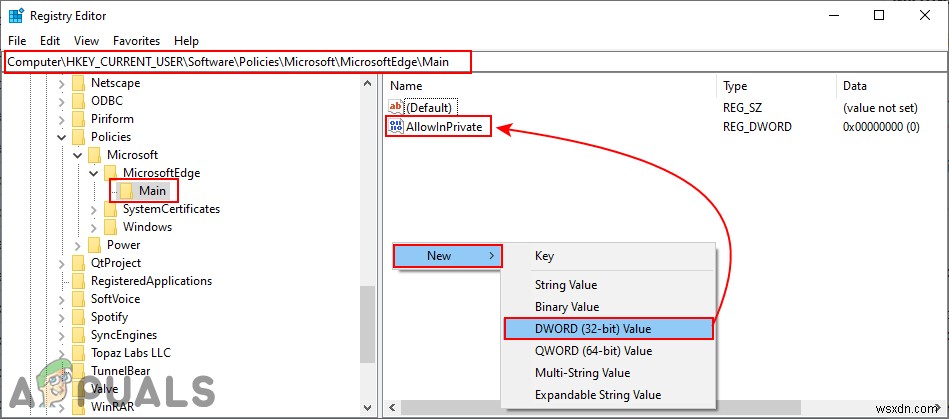Expand the Piriform key

click(61, 119)
